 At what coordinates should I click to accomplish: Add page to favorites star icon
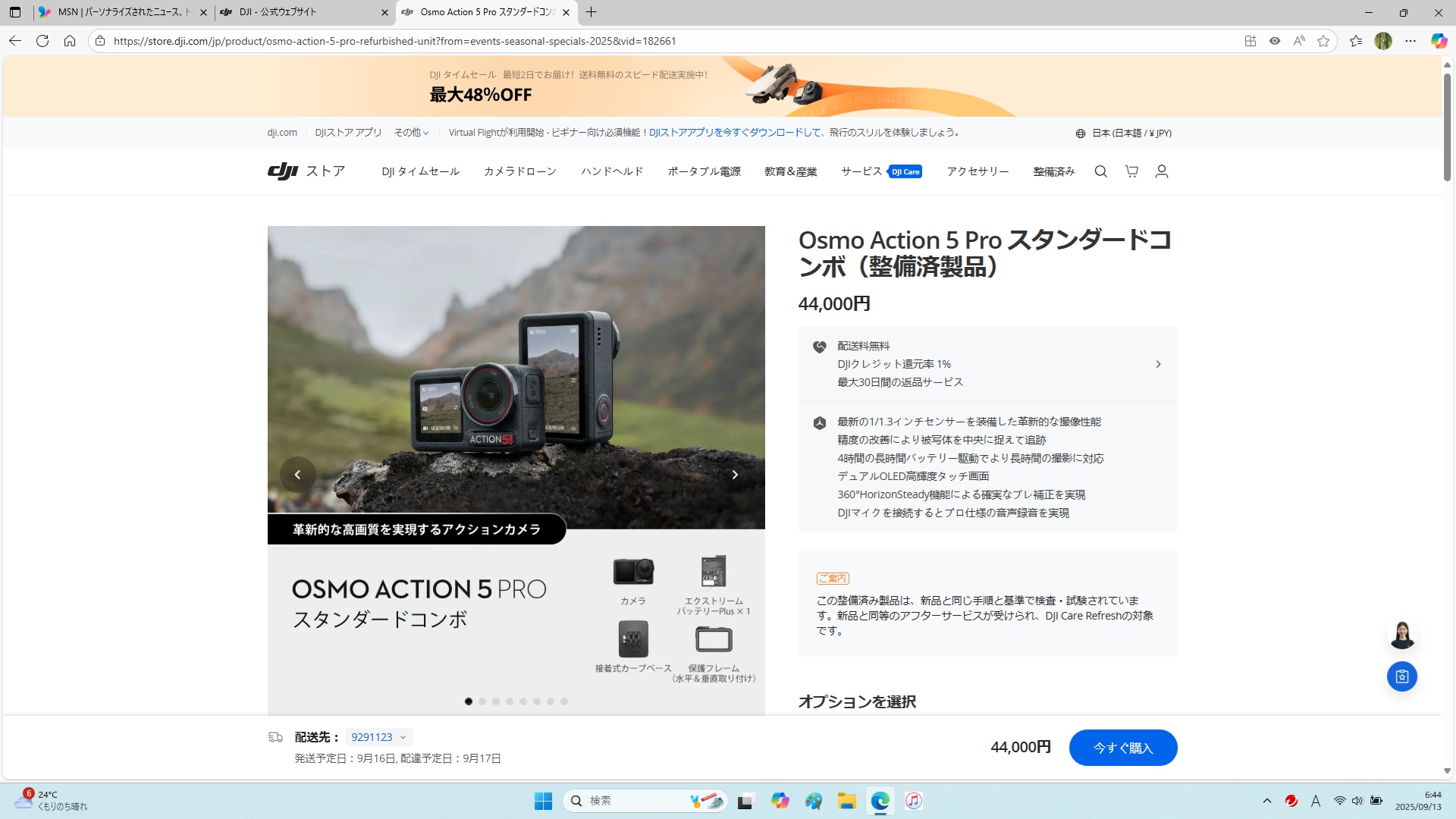(1323, 41)
